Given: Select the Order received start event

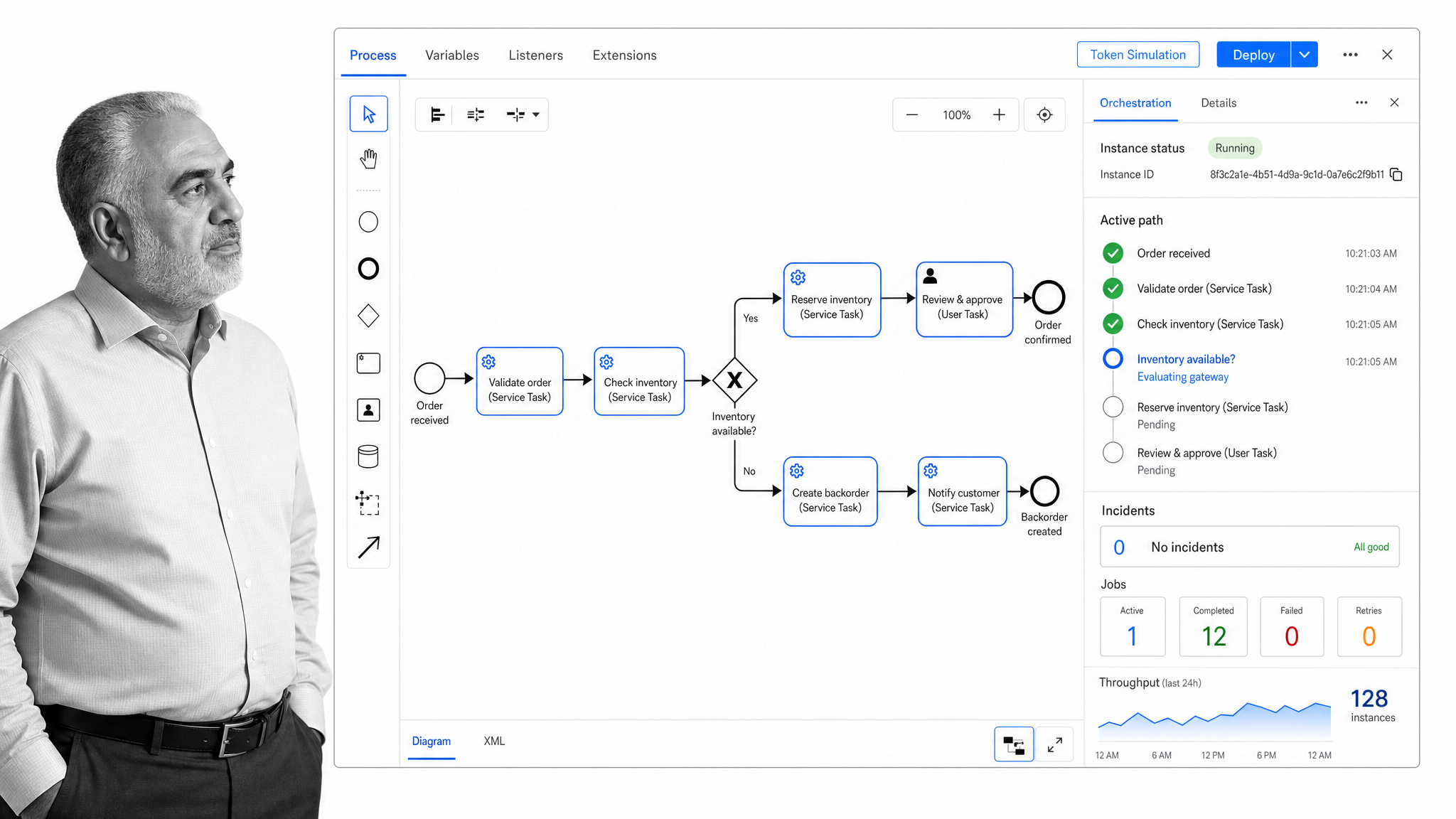Looking at the screenshot, I should point(429,378).
